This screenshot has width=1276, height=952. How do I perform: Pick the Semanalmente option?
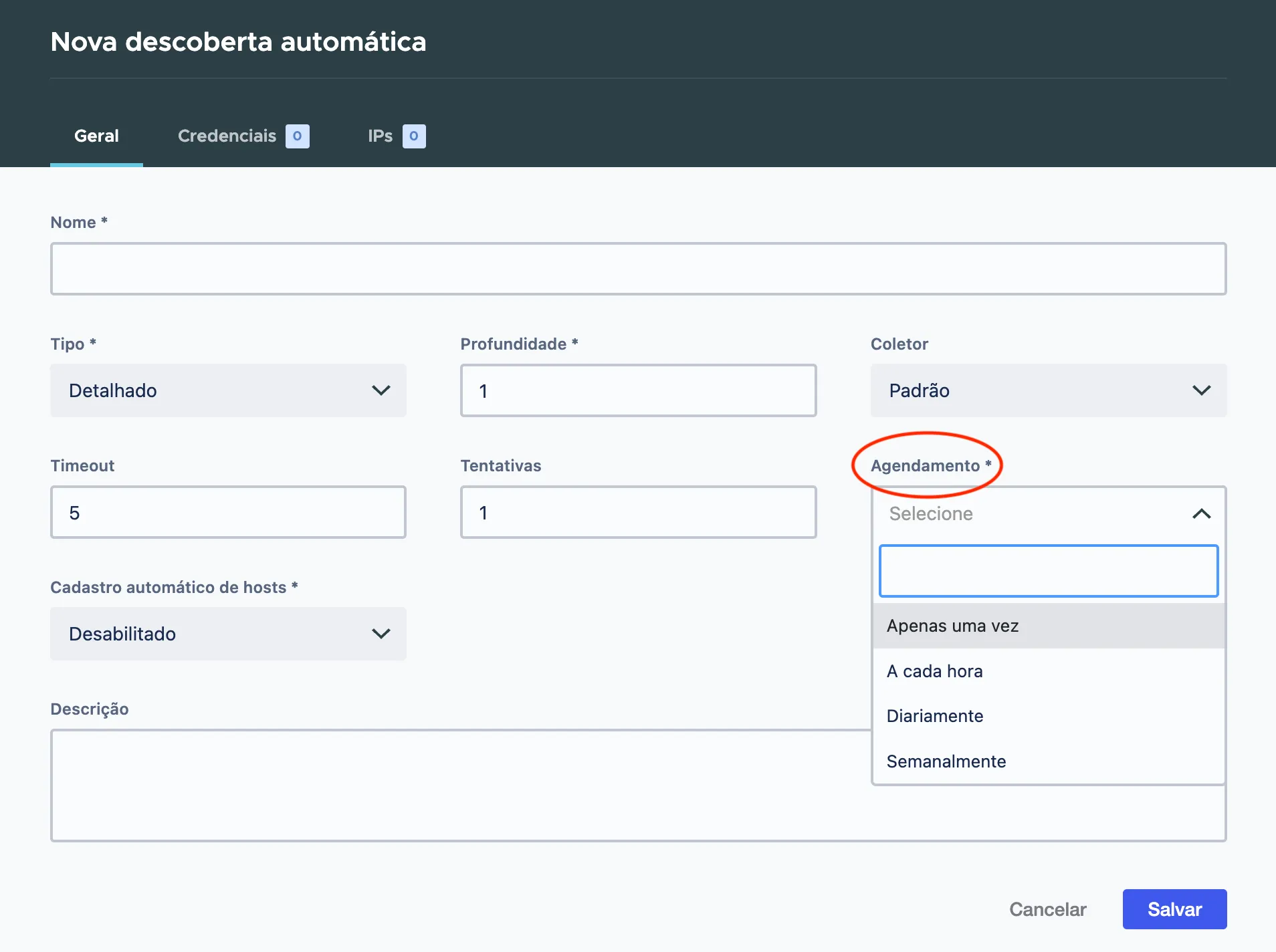pyautogui.click(x=1048, y=761)
